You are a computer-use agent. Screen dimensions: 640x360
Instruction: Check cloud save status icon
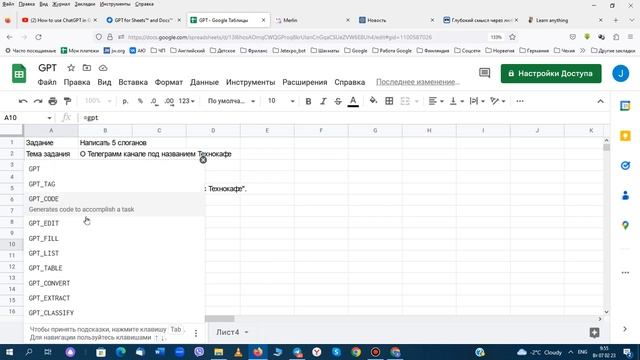pyautogui.click(x=103, y=68)
